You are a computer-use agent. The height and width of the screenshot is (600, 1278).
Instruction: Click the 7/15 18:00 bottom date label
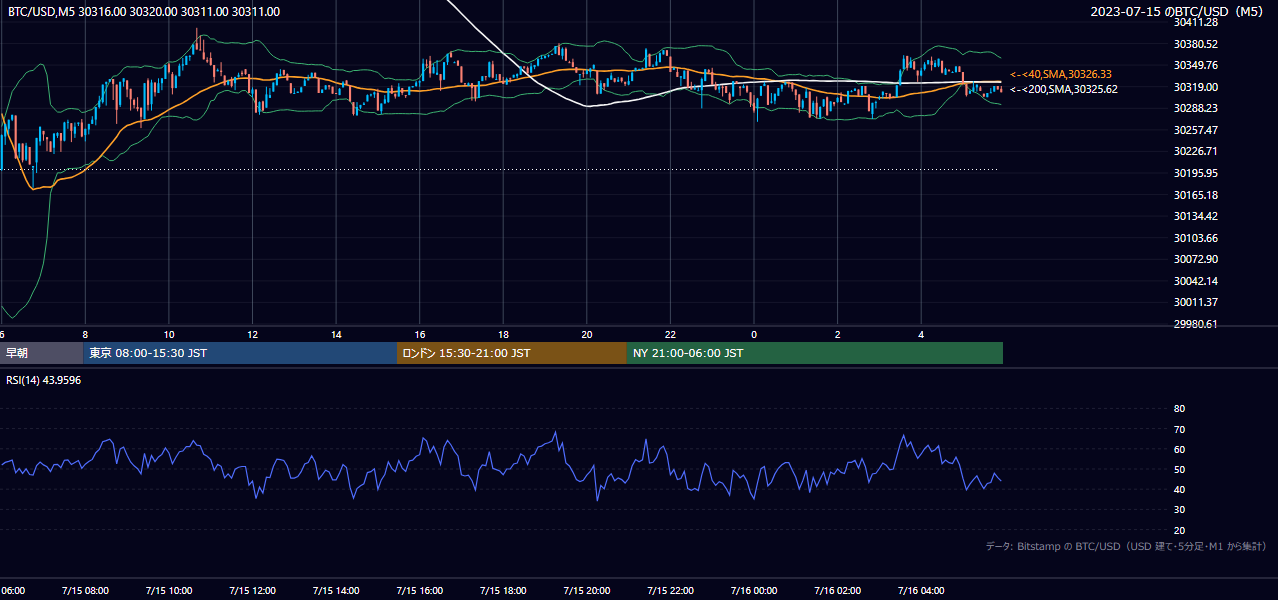[503, 590]
